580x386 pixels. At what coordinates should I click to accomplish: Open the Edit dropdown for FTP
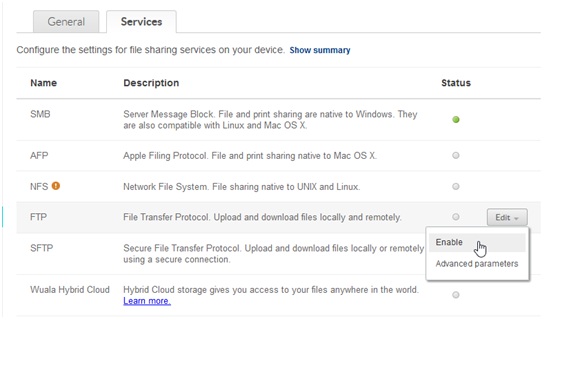(x=507, y=217)
